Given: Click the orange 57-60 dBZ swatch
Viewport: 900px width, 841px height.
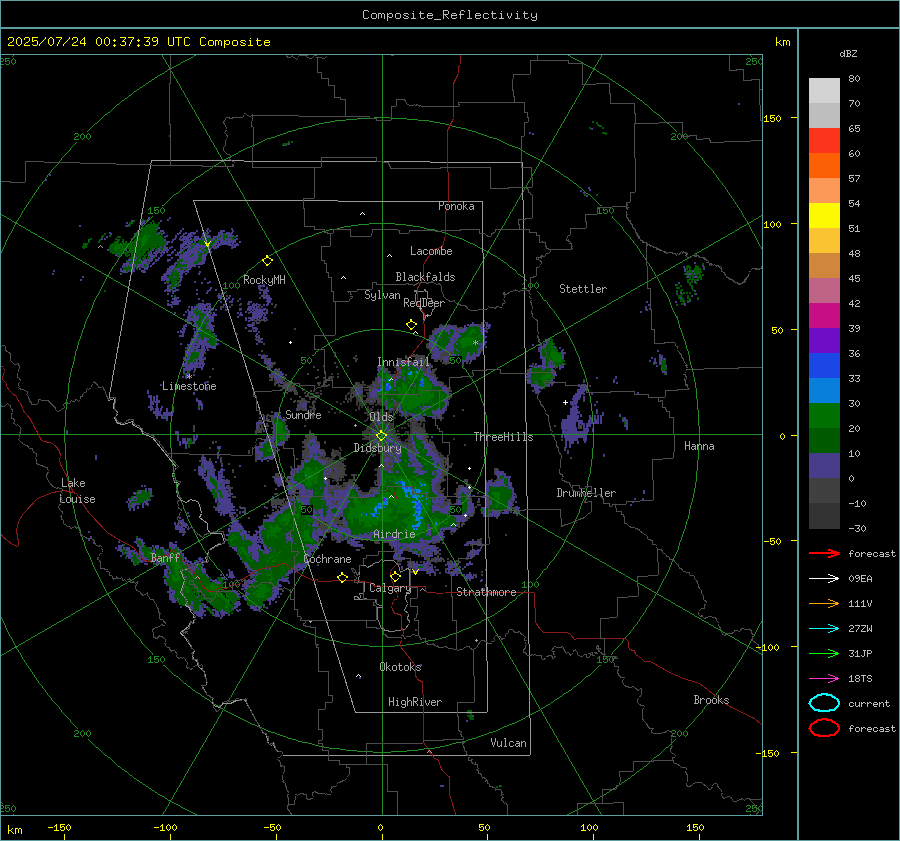Looking at the screenshot, I should click(x=824, y=166).
